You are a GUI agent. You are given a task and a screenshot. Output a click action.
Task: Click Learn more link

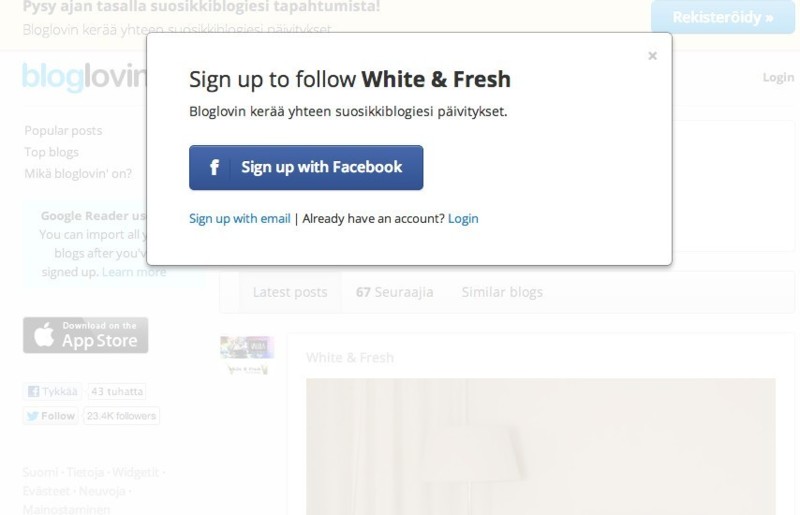click(x=134, y=272)
